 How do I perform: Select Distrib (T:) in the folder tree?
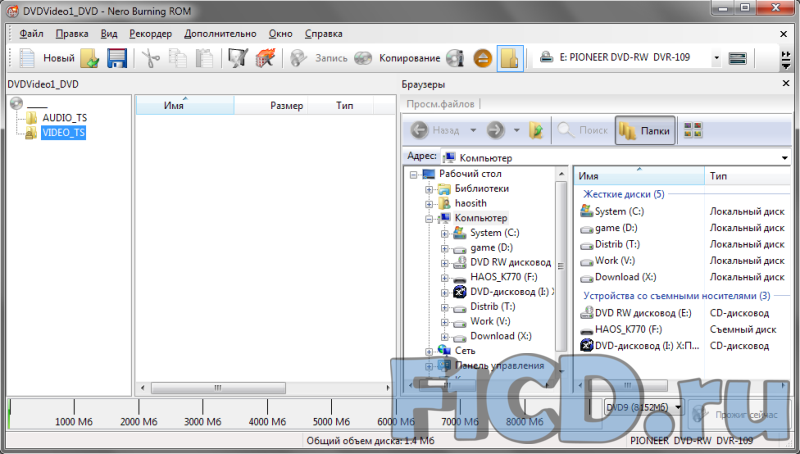point(492,307)
